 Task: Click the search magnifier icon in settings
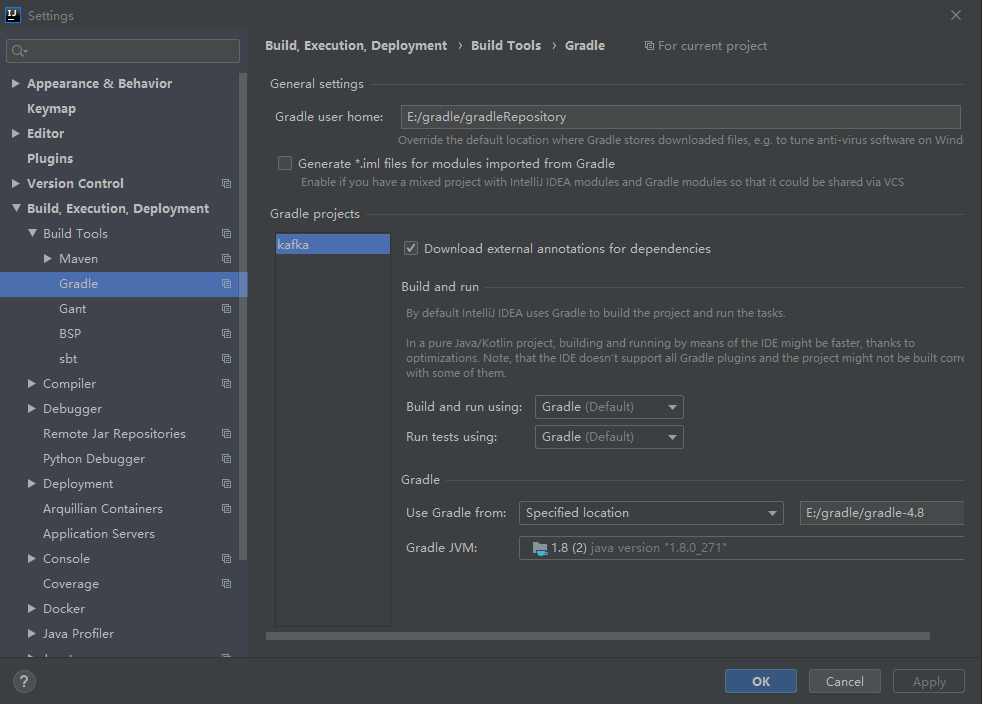19,51
